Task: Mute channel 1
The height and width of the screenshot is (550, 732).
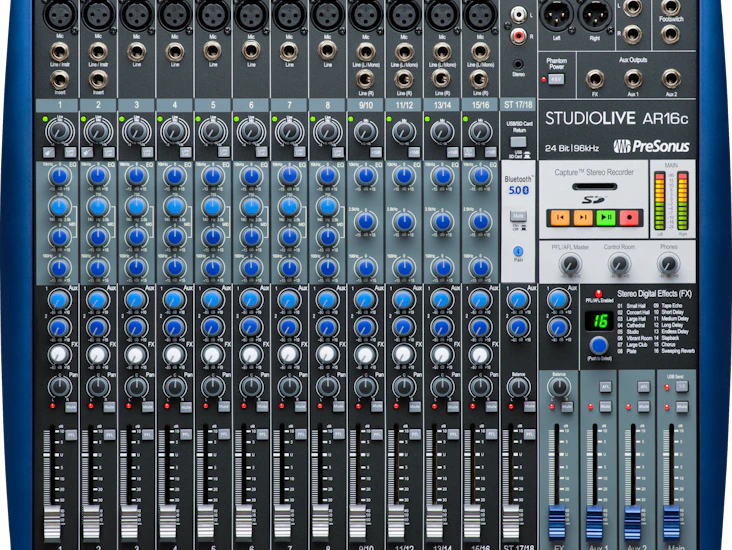Action: 71,407
